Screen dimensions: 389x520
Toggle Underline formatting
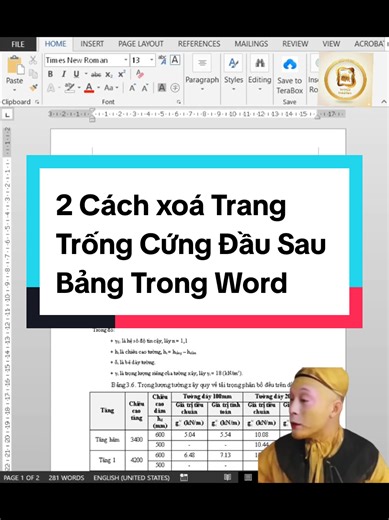pos(76,74)
